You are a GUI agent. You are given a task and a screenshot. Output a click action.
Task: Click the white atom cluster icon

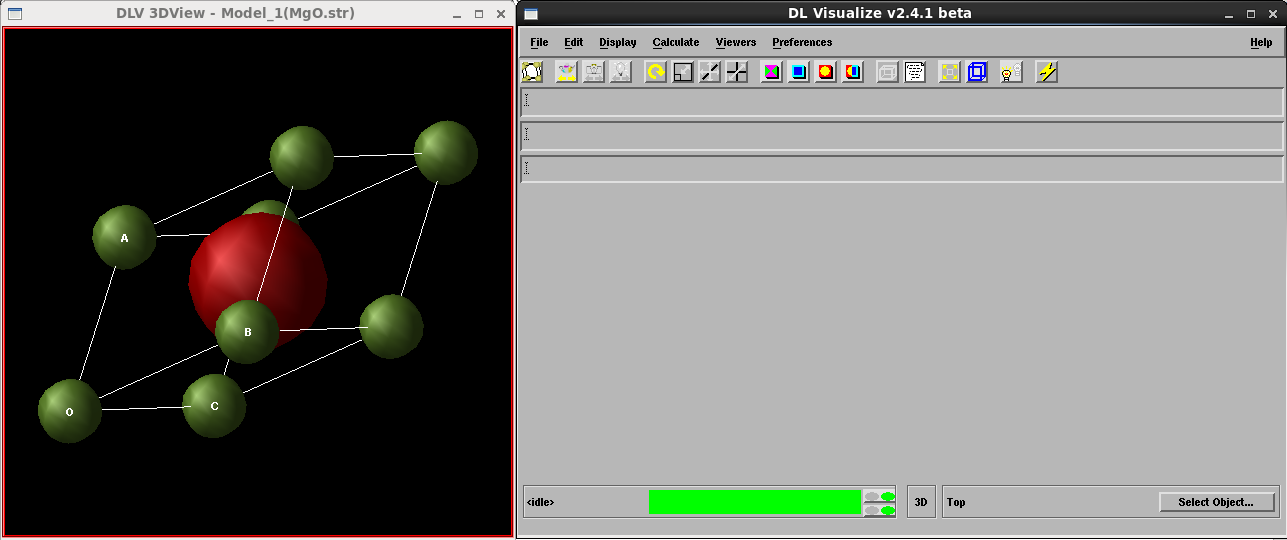532,72
